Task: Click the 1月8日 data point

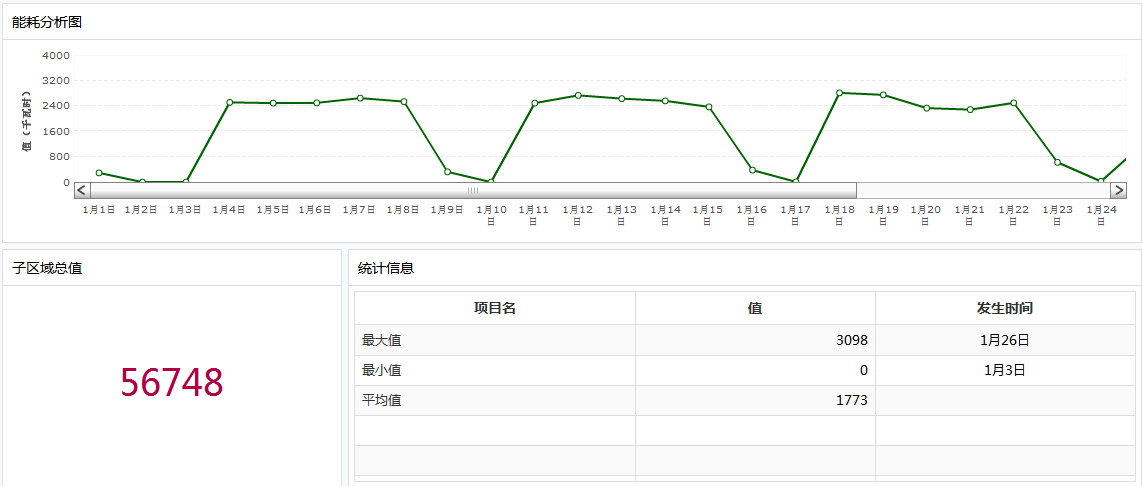Action: point(403,101)
